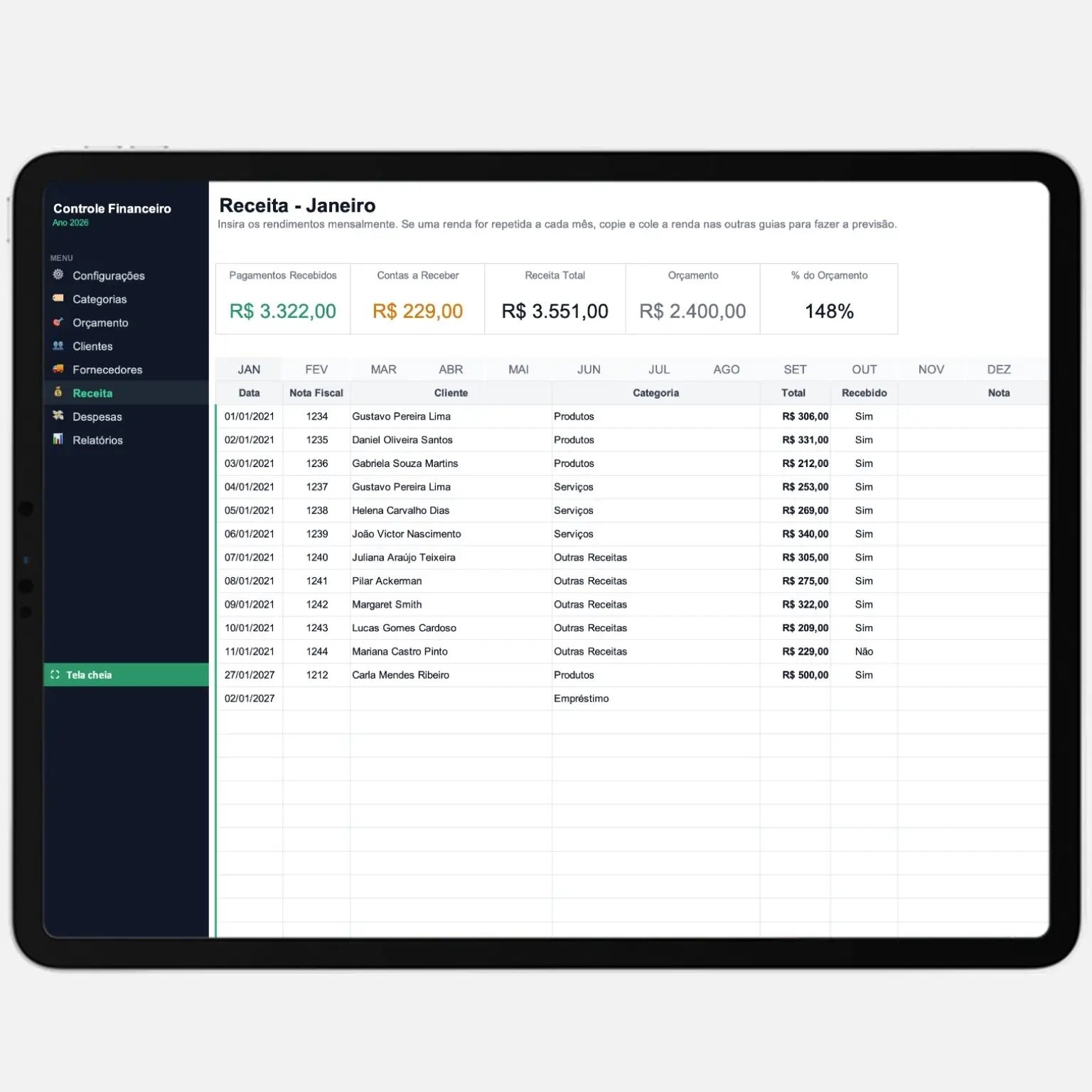1092x1092 pixels.
Task: Click the Fornecedores truck icon
Action: tap(58, 368)
